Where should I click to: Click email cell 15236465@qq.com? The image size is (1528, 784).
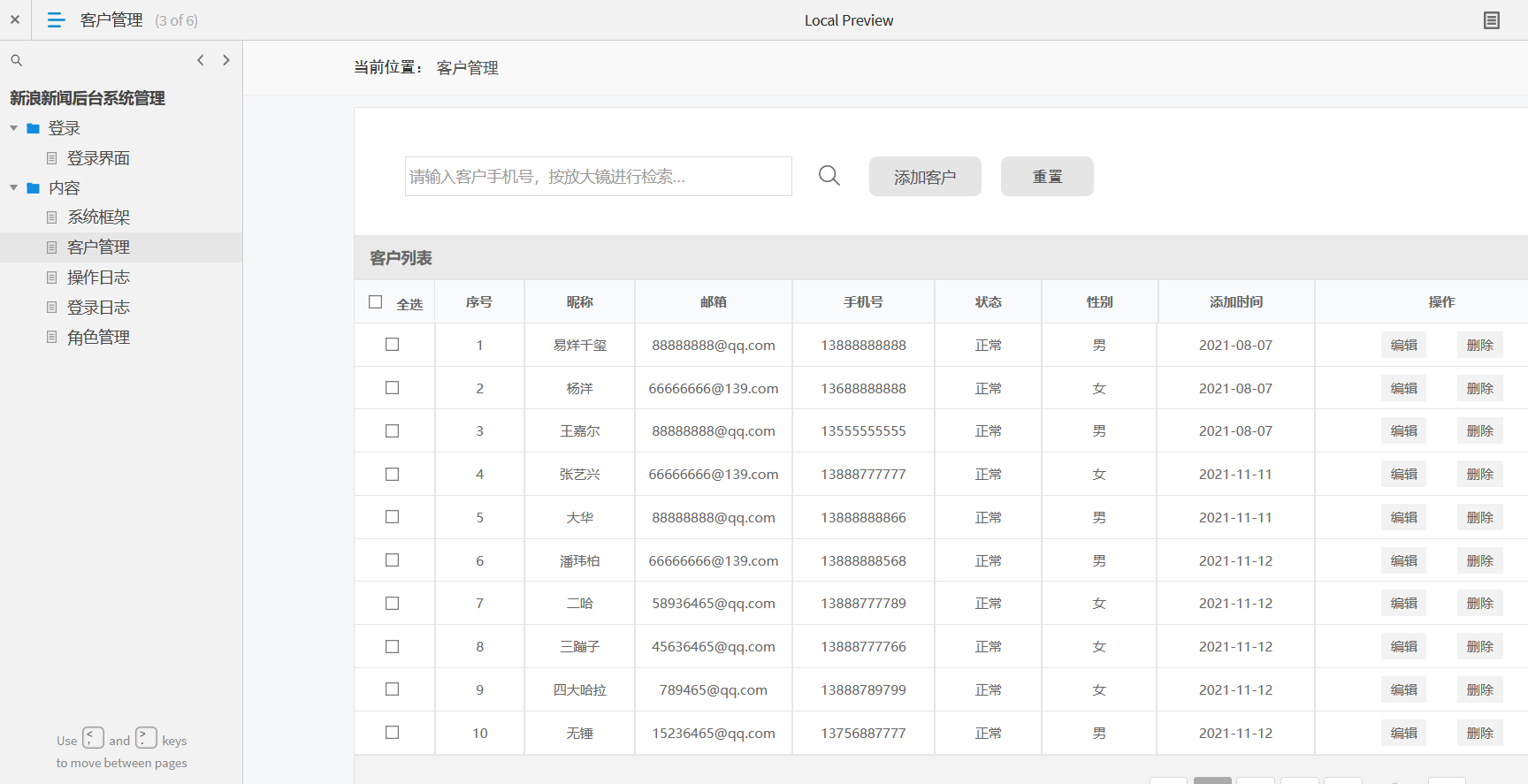(x=714, y=733)
